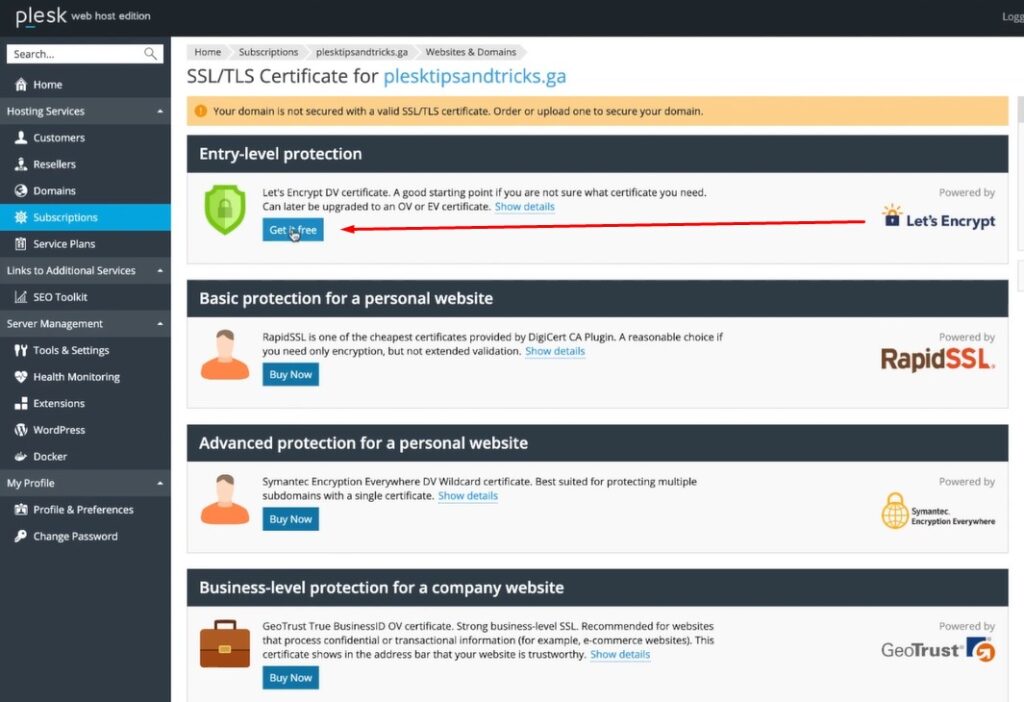The width and height of the screenshot is (1024, 702).
Task: Buy the GeoTrust True BusinessID certificate
Action: tap(290, 677)
